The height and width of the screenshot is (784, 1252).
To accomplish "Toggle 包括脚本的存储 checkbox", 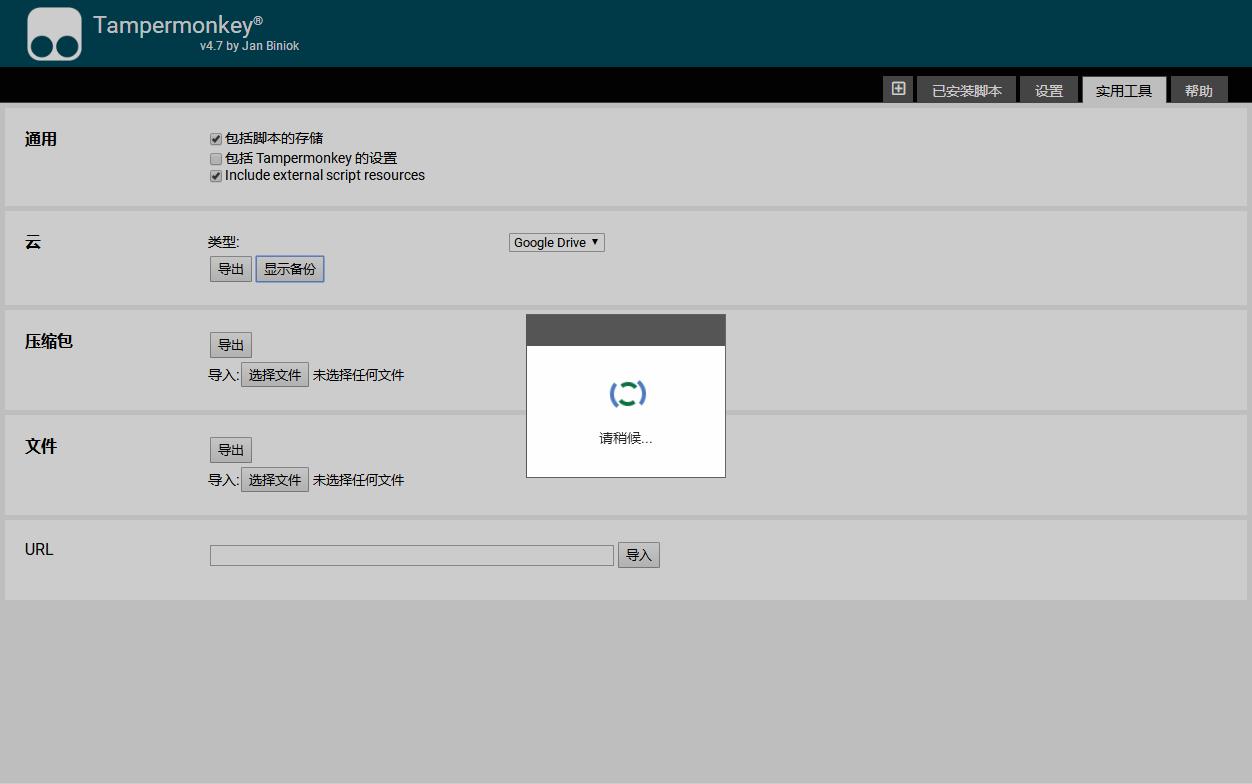I will point(216,139).
